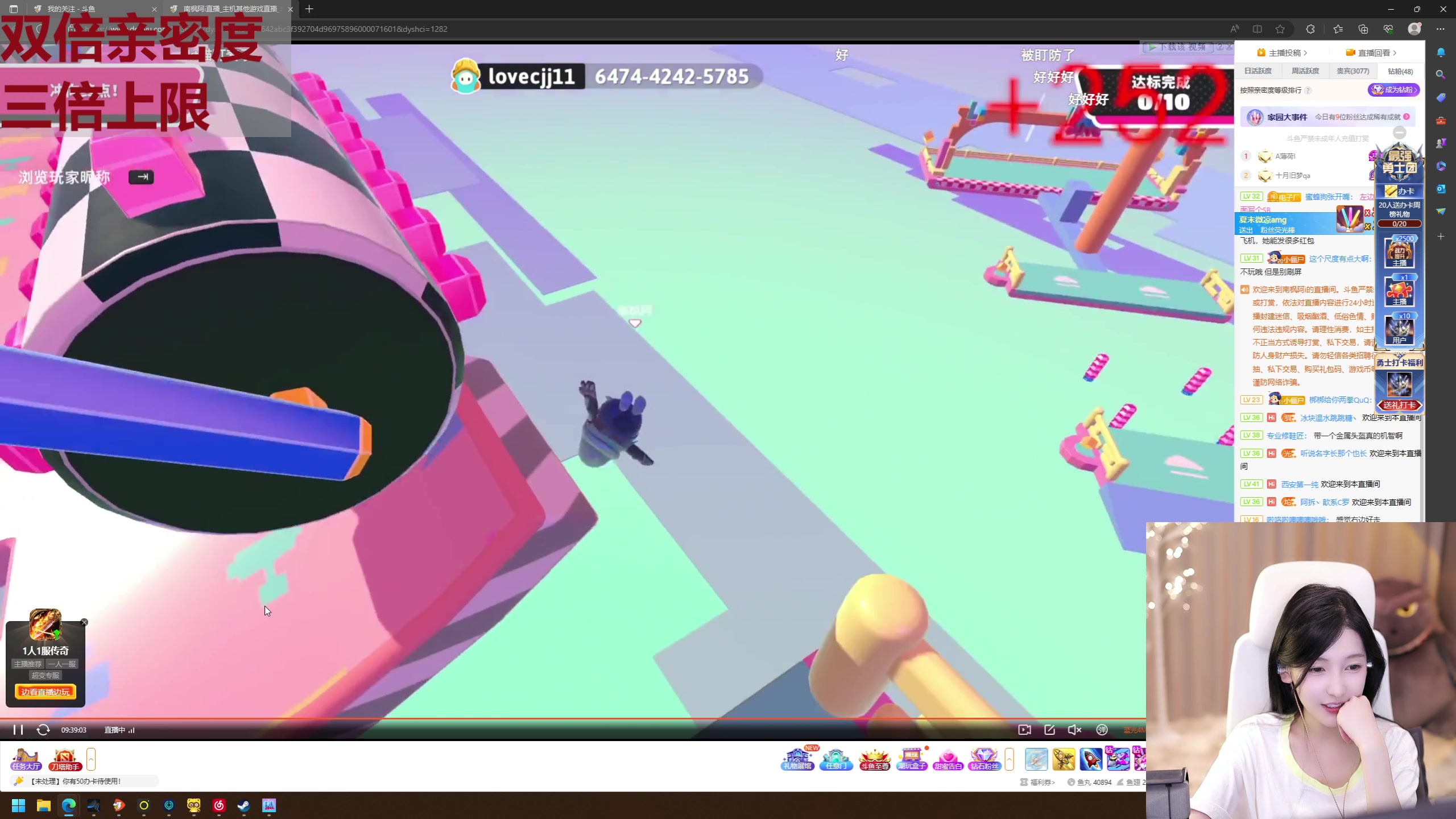The image size is (1456, 819).
Task: Collapse the 最强勇士团 widget with minus button
Action: click(1400, 133)
